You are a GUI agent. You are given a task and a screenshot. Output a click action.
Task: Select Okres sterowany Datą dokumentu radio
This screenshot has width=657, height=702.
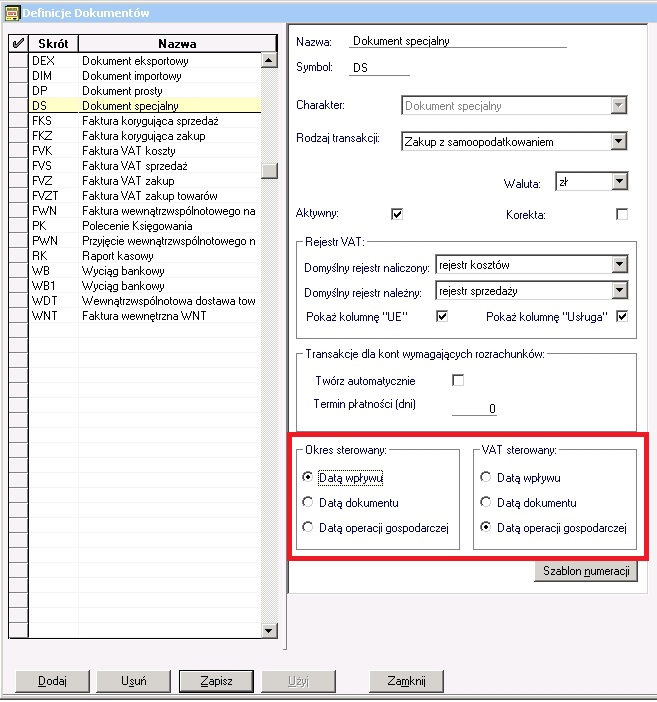click(308, 502)
